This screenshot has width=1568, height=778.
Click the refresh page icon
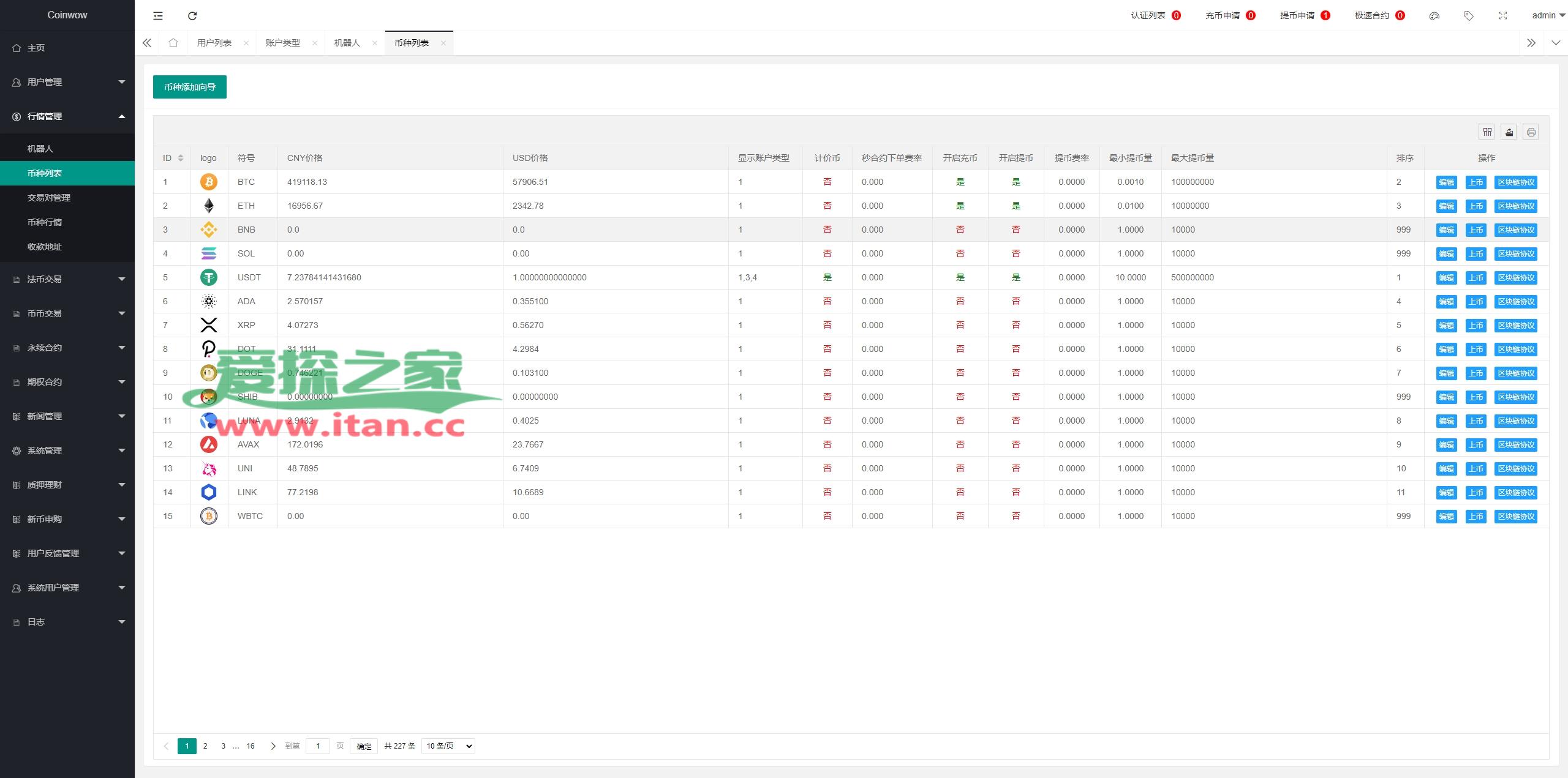(192, 16)
